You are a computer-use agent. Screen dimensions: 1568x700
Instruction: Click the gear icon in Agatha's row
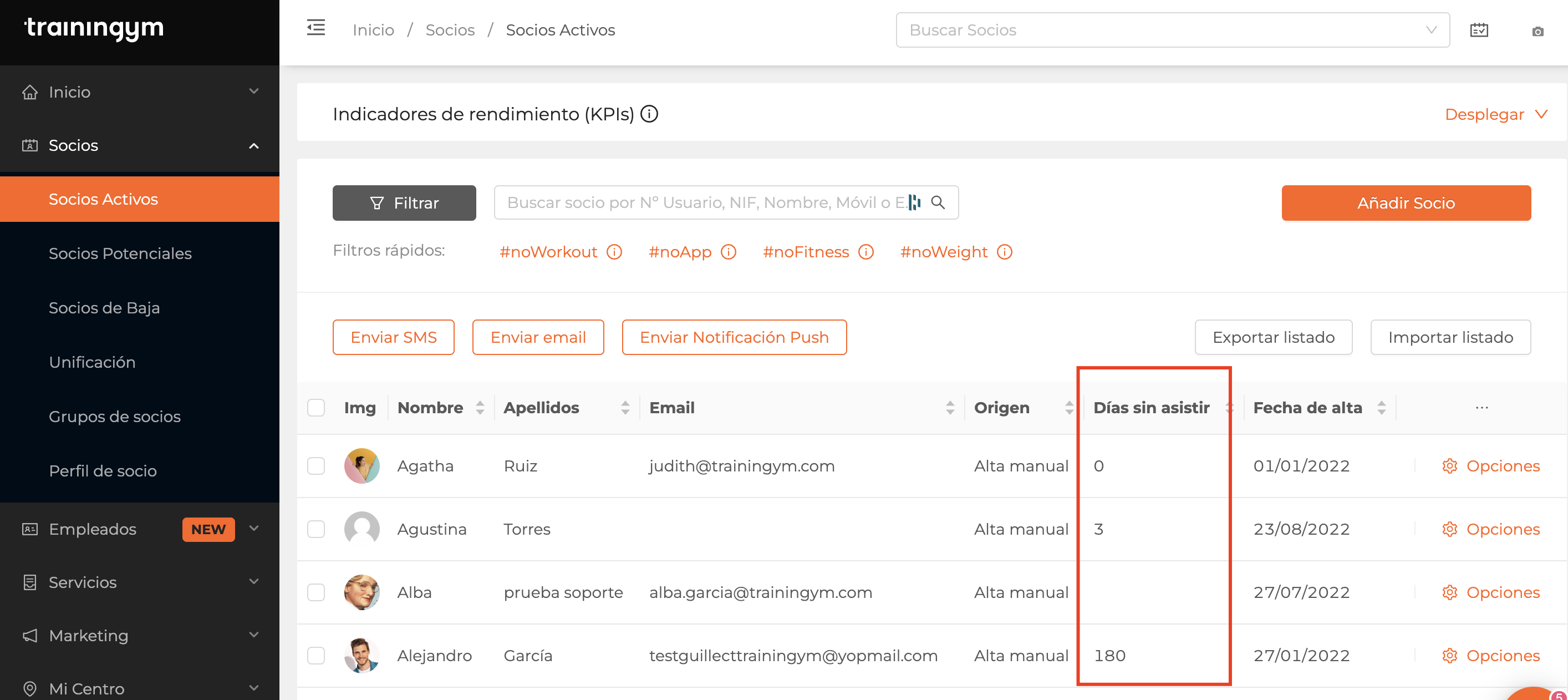coord(1449,466)
